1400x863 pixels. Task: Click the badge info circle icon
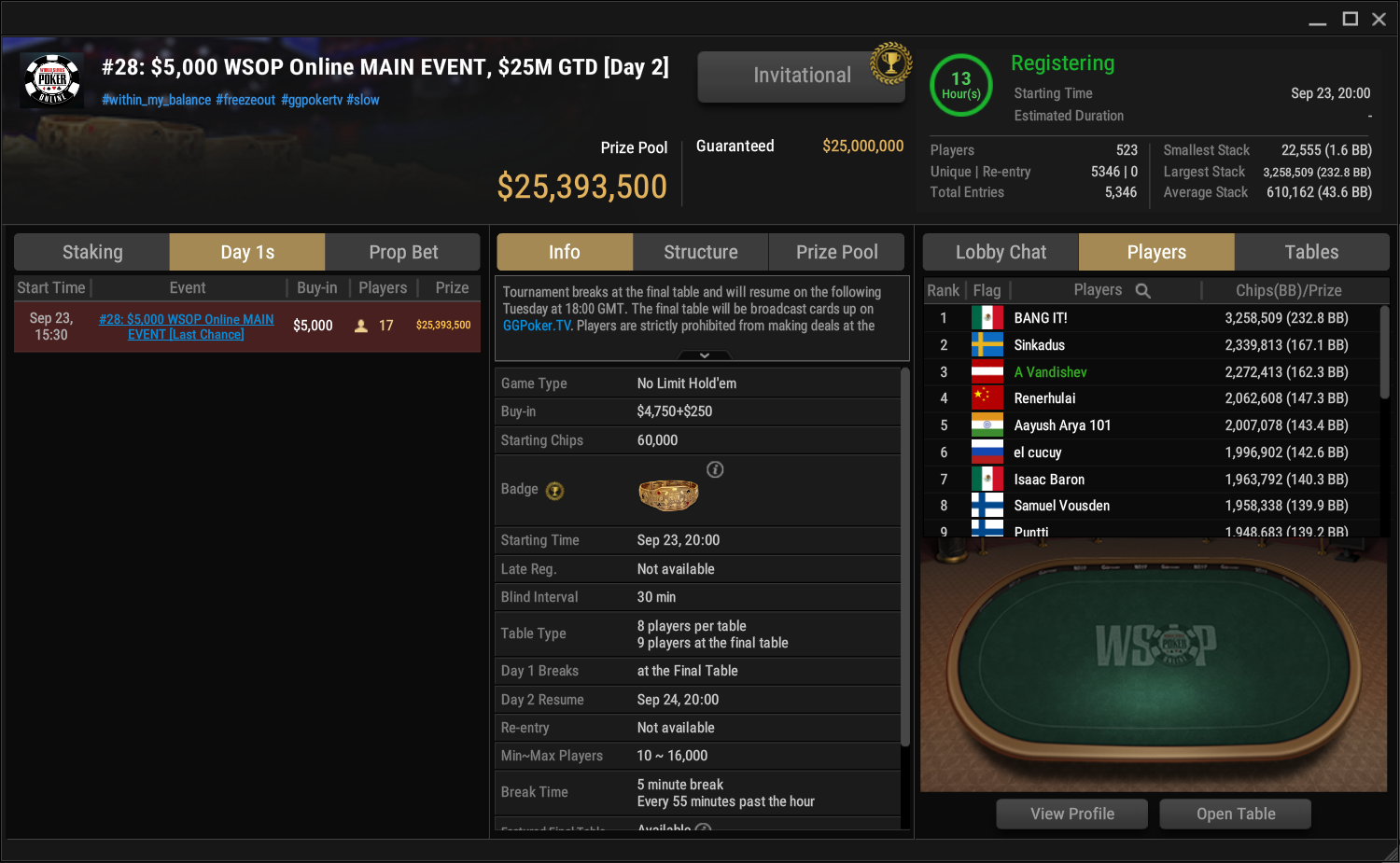click(x=715, y=469)
